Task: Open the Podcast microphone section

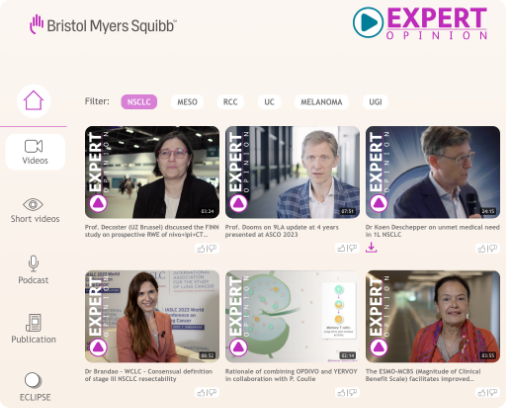Action: point(33,269)
